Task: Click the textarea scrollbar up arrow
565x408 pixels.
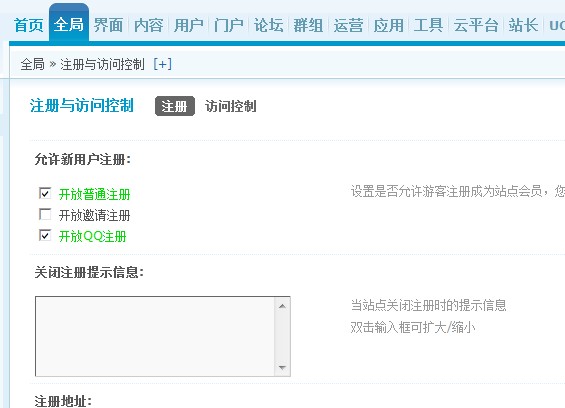Action: tap(282, 306)
